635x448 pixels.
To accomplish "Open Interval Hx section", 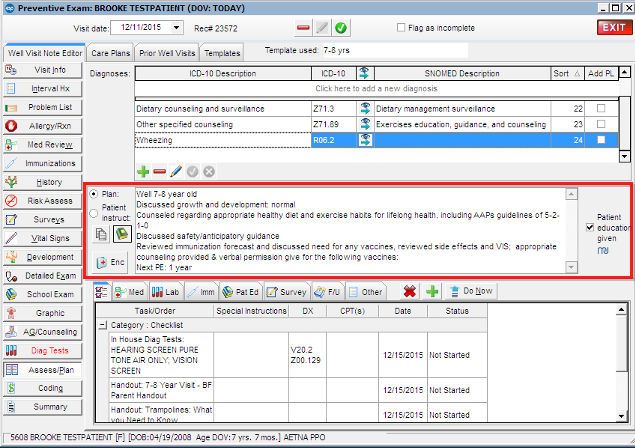I will (x=43, y=89).
